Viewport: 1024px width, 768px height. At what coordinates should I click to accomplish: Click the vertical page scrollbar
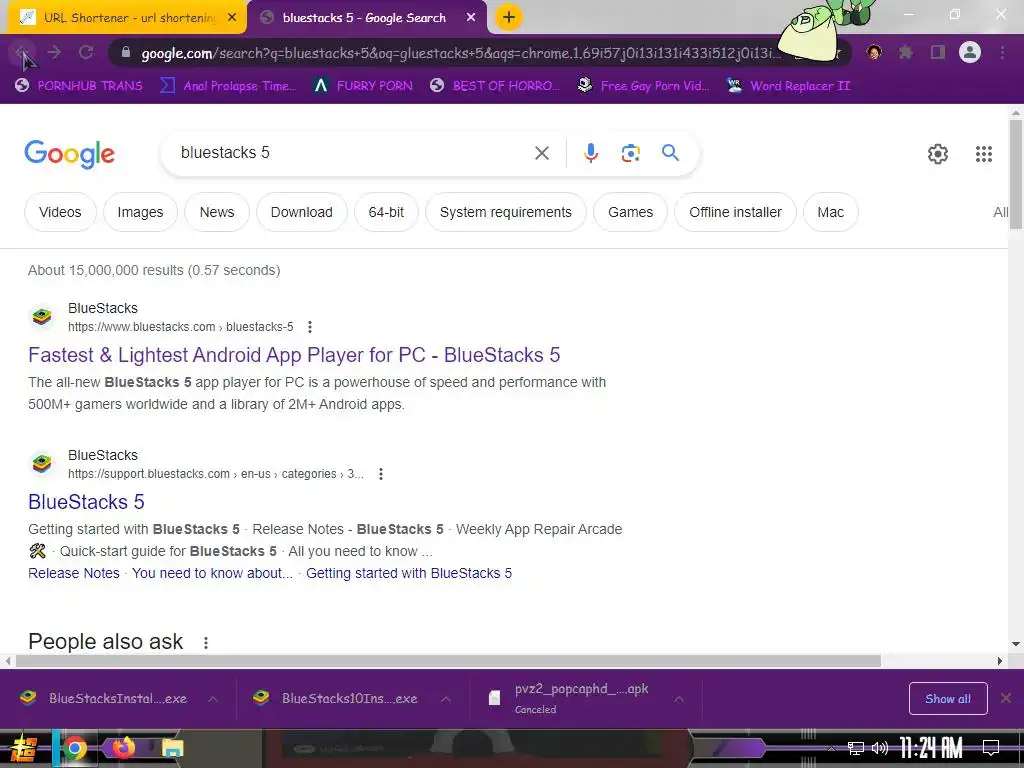(1016, 174)
